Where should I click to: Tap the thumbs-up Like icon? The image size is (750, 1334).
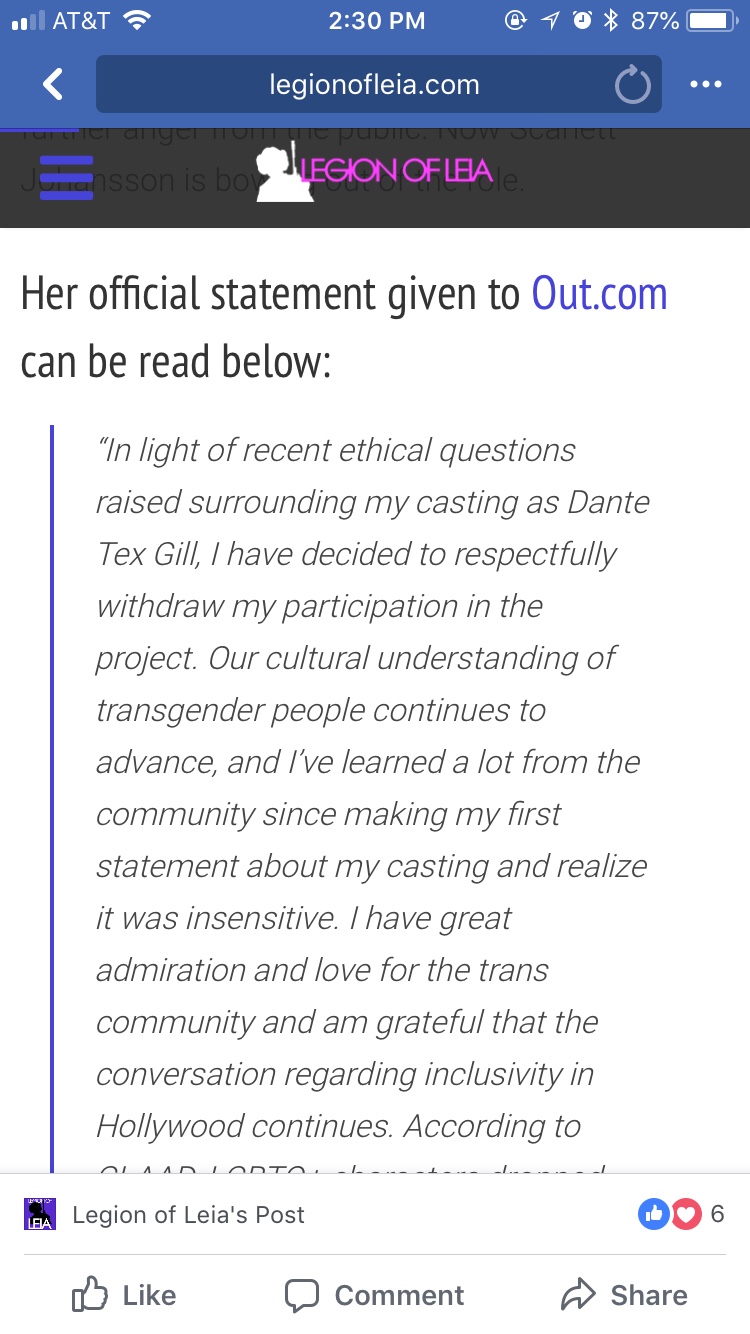point(90,1295)
